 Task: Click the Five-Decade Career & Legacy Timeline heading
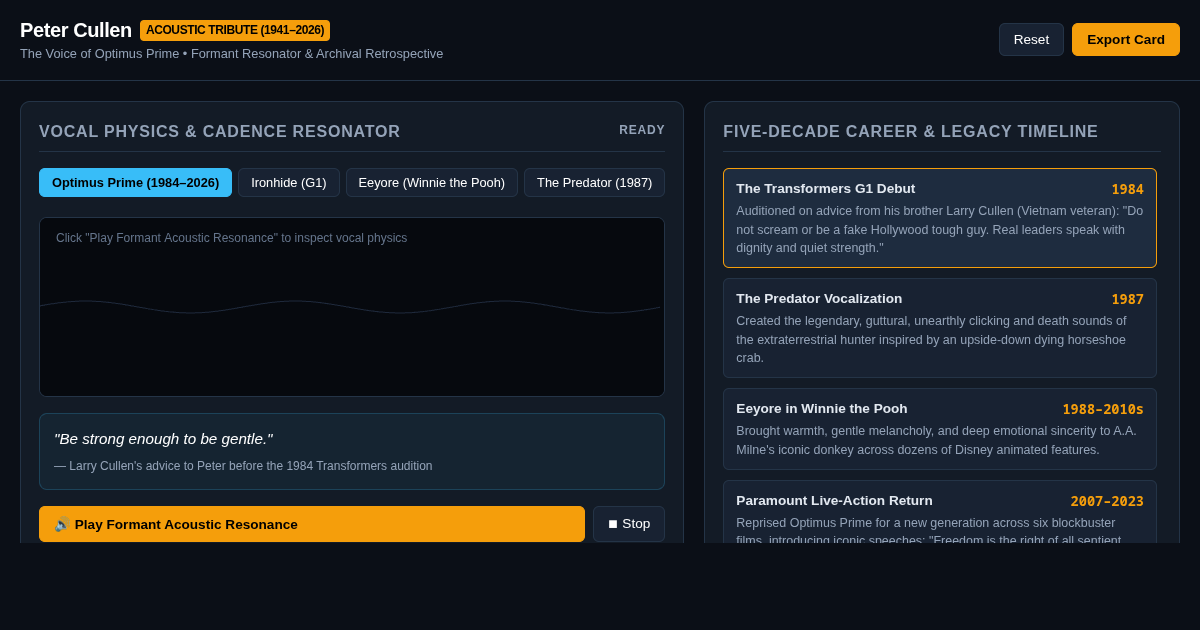coord(911,132)
